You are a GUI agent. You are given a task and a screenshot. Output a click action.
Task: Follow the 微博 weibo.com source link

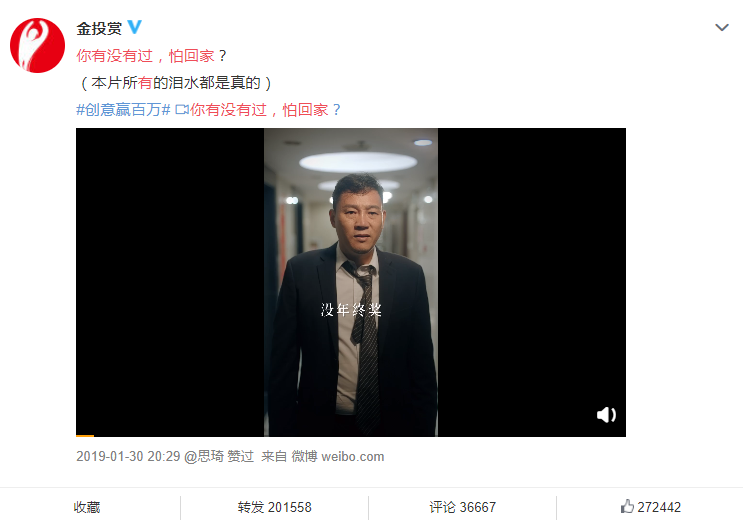tap(337, 456)
